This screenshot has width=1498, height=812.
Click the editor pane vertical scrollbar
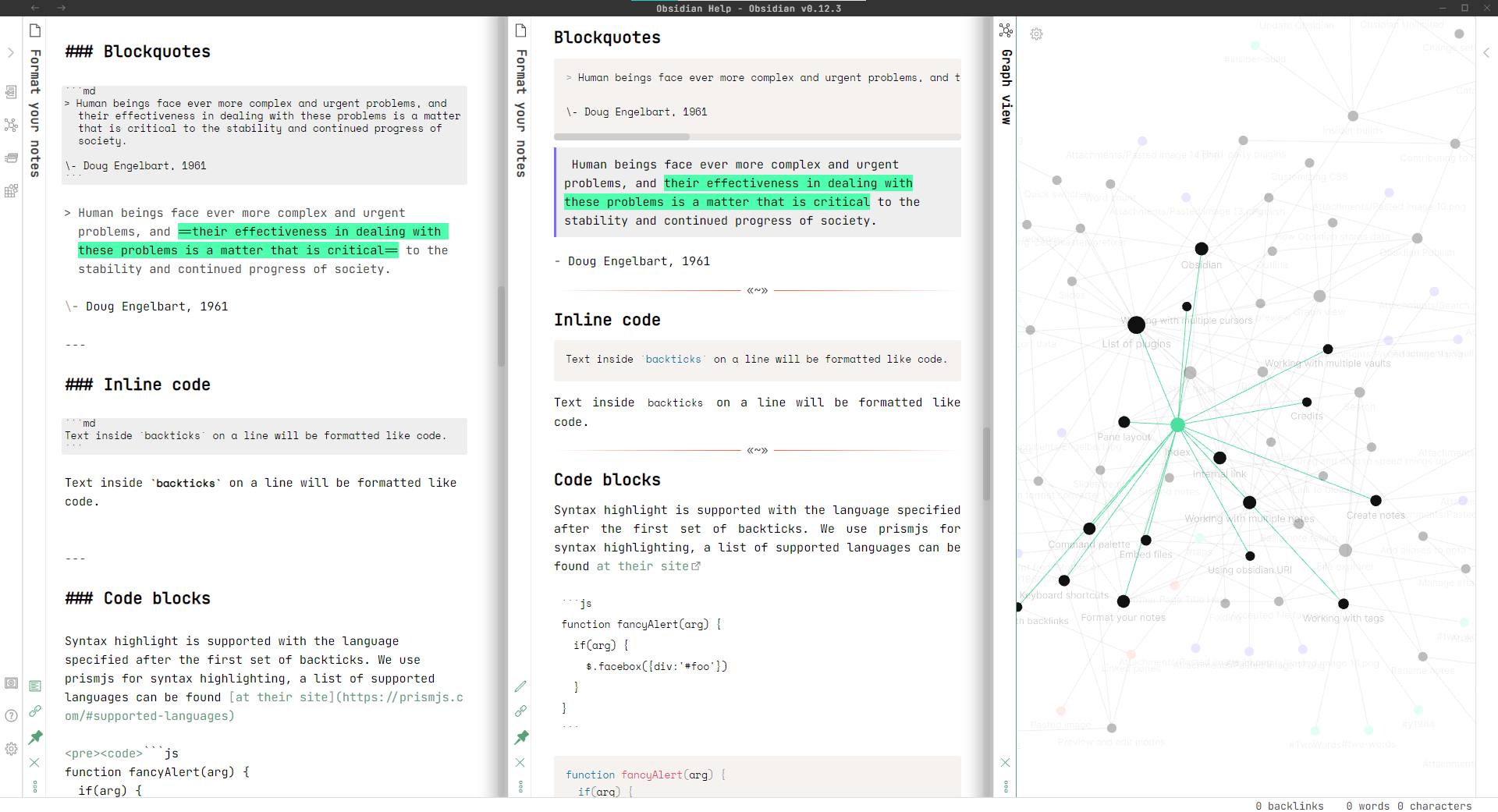[x=502, y=326]
